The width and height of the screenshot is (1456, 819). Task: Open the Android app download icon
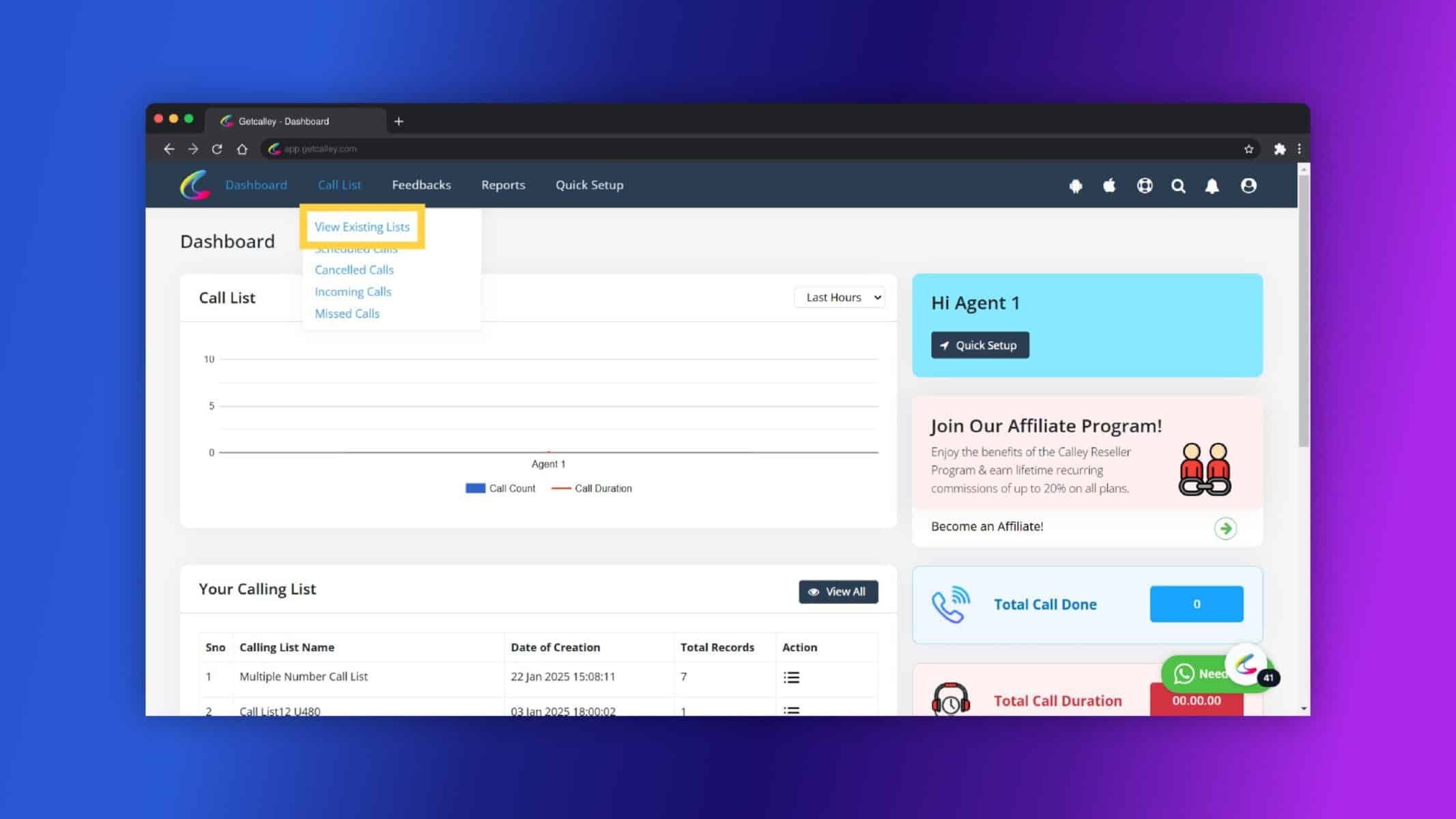coord(1076,186)
